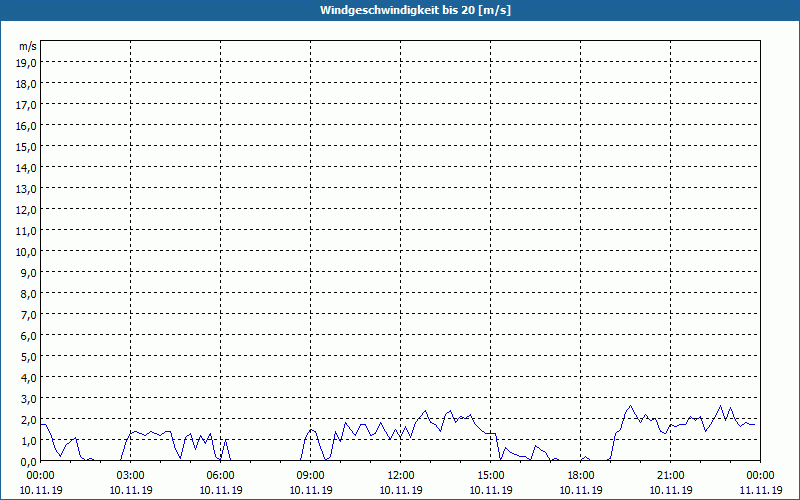Click the 8,0 axis value
800x500 pixels.
[28, 293]
